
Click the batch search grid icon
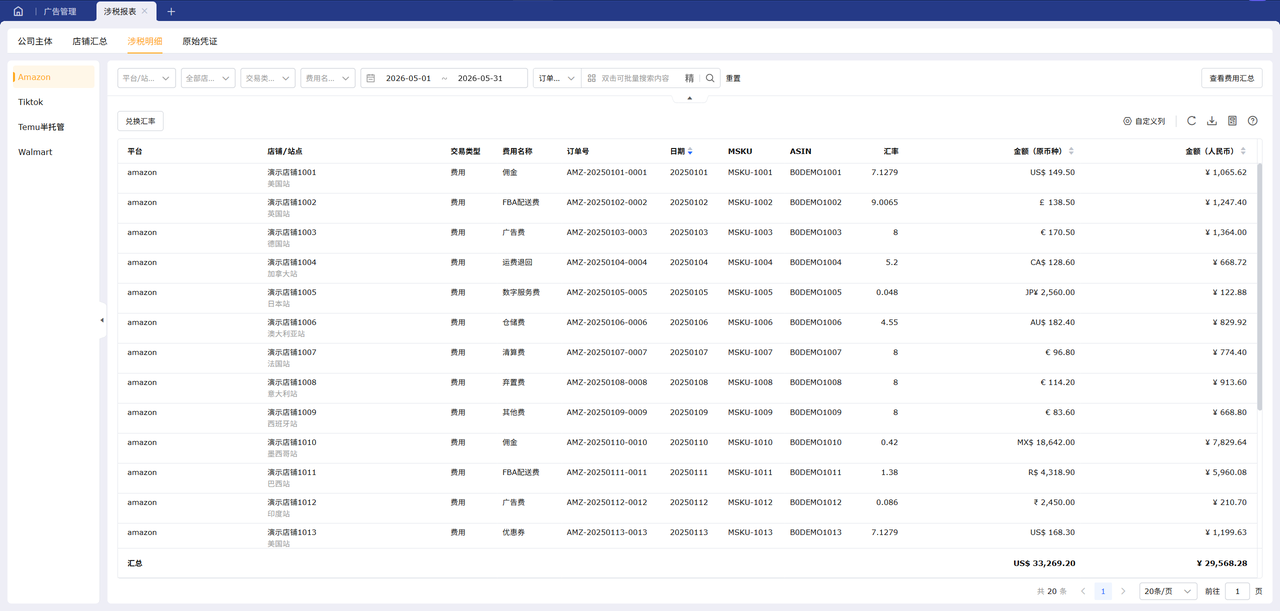click(591, 78)
